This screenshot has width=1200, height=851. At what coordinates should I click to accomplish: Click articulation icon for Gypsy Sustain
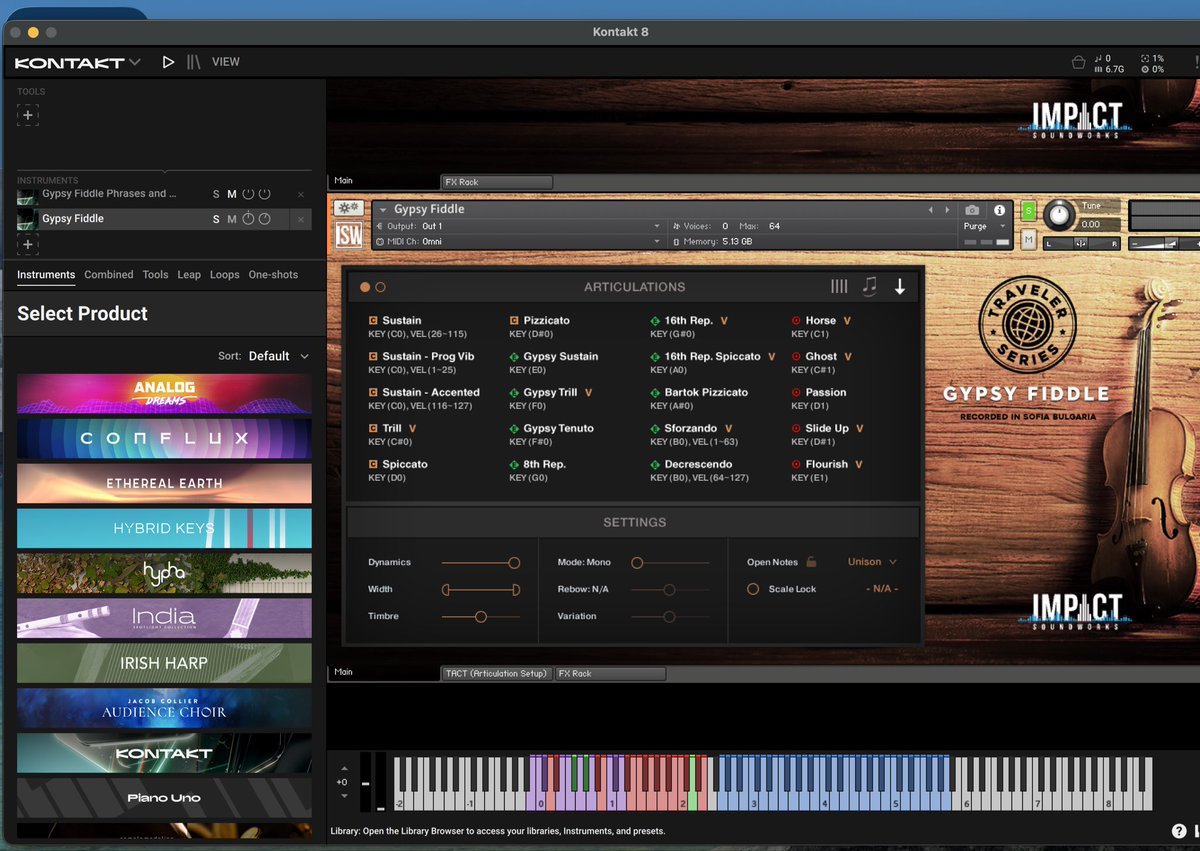pyautogui.click(x=514, y=357)
